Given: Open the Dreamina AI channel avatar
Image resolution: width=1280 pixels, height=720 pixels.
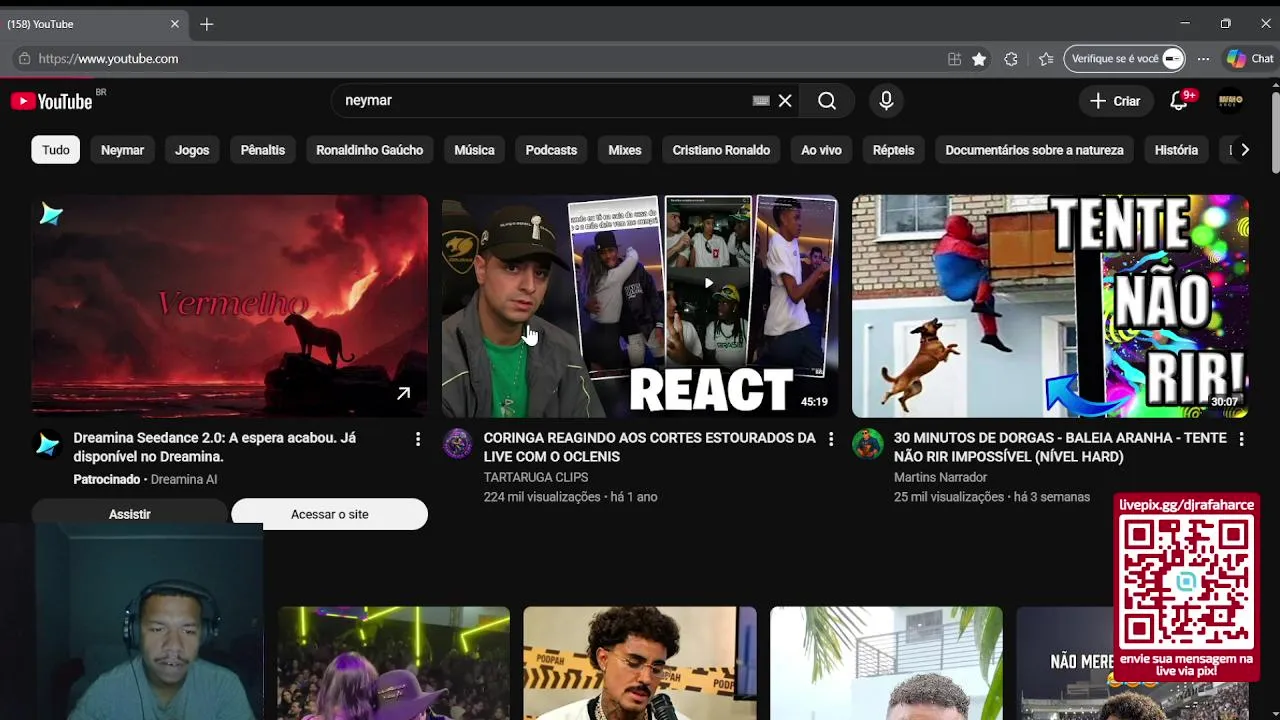Looking at the screenshot, I should pyautogui.click(x=47, y=444).
